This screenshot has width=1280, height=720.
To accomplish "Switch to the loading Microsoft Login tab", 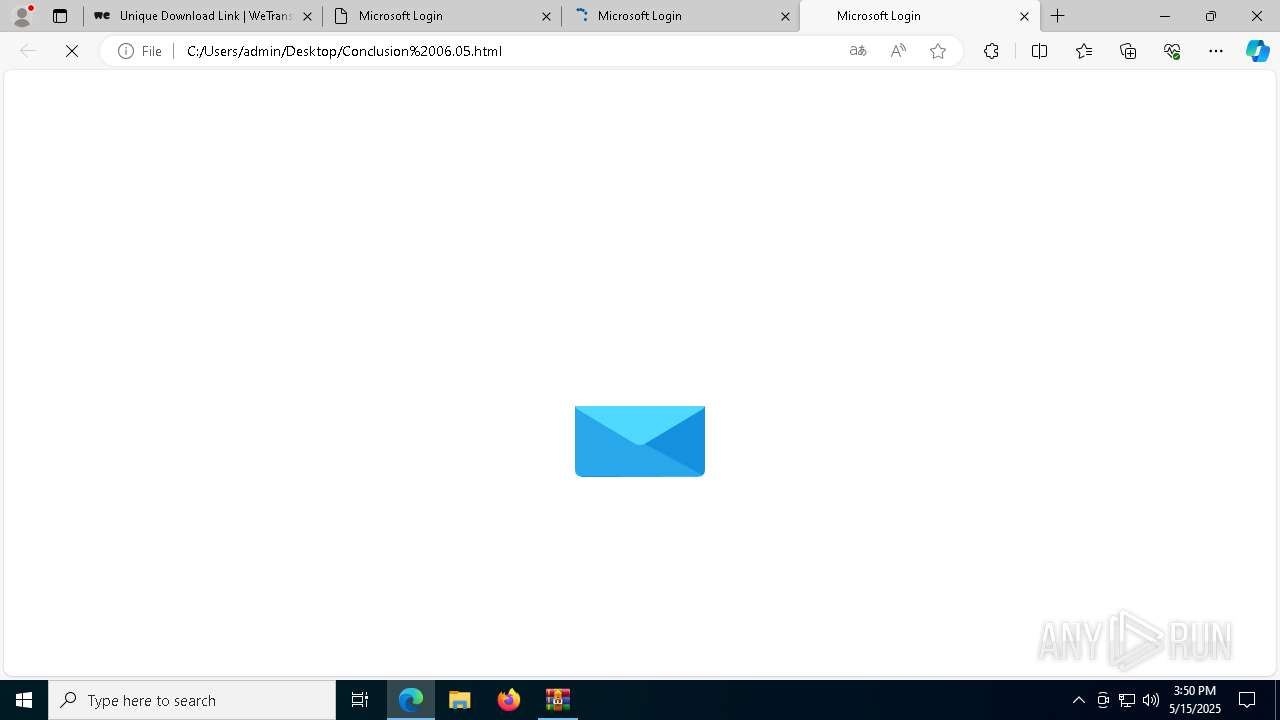I will tap(680, 16).
